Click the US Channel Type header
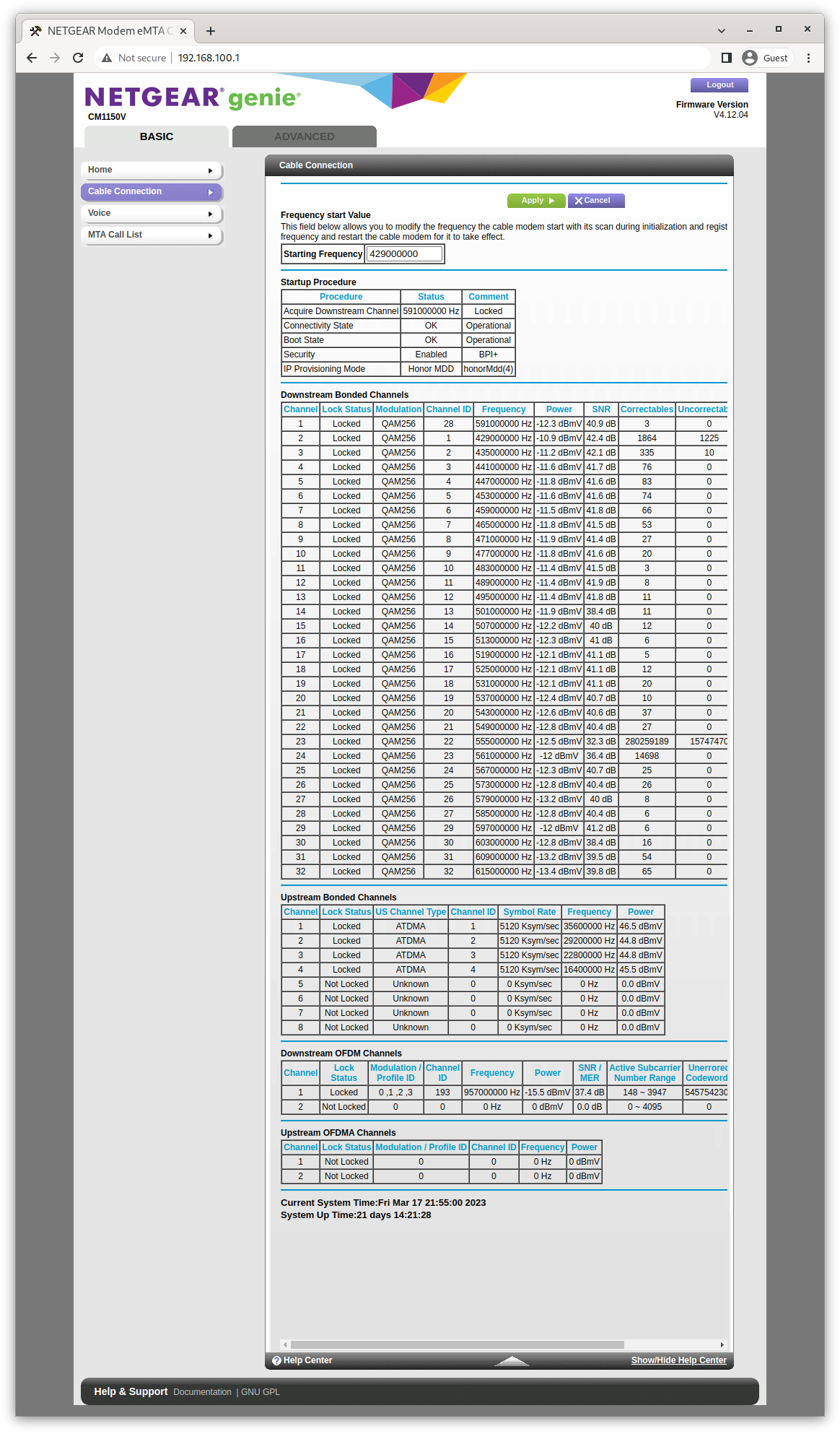This screenshot has height=1434, width=840. tap(411, 912)
